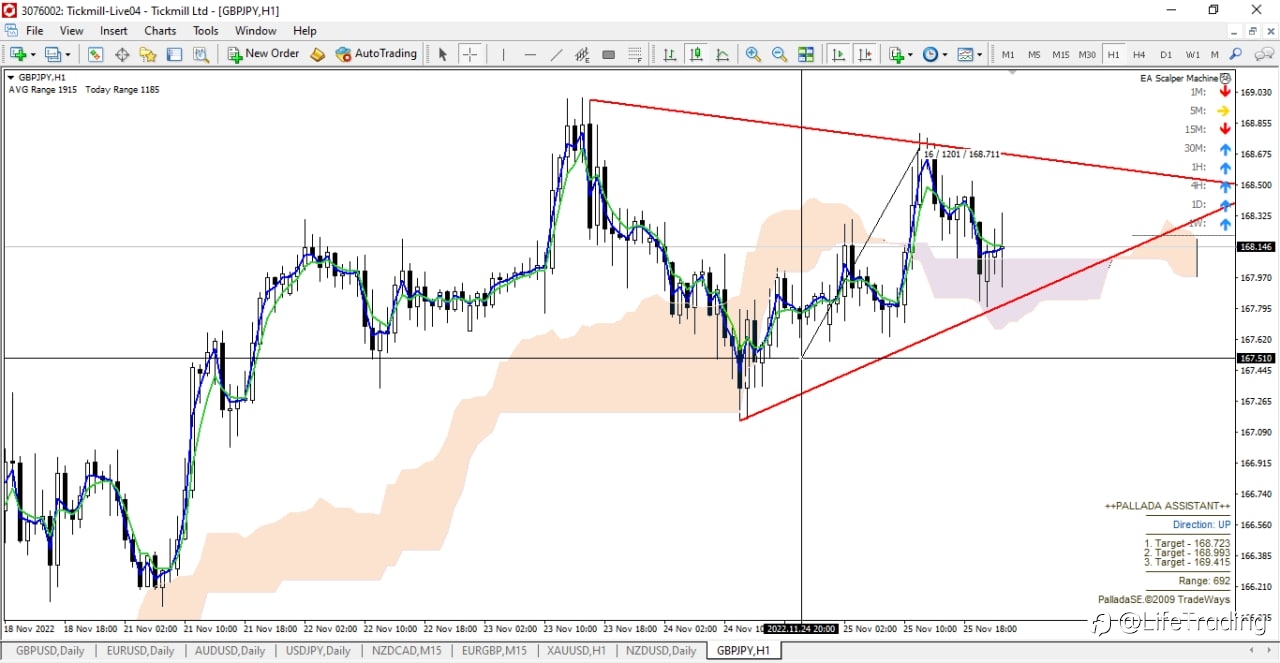Viewport: 1280px width, 663px height.
Task: Expand the new chart dropdown arrow
Action: pos(34,54)
